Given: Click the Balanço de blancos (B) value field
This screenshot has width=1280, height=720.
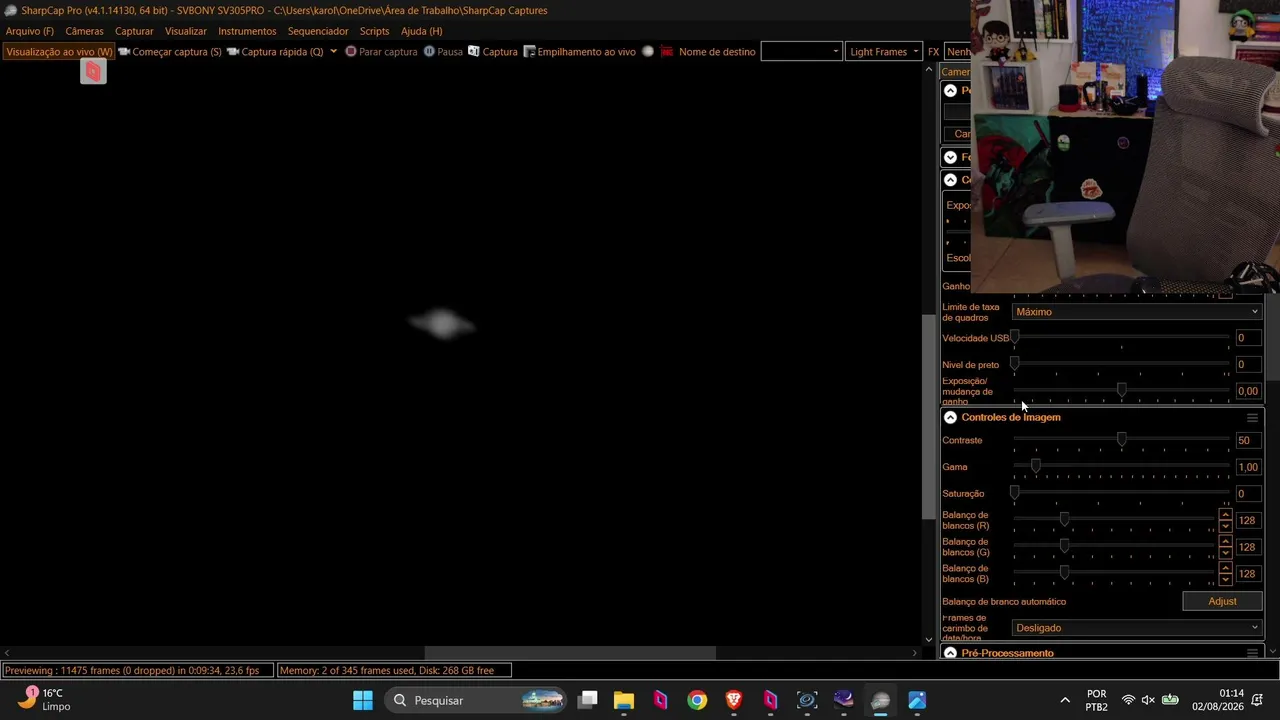Looking at the screenshot, I should click(1248, 574).
